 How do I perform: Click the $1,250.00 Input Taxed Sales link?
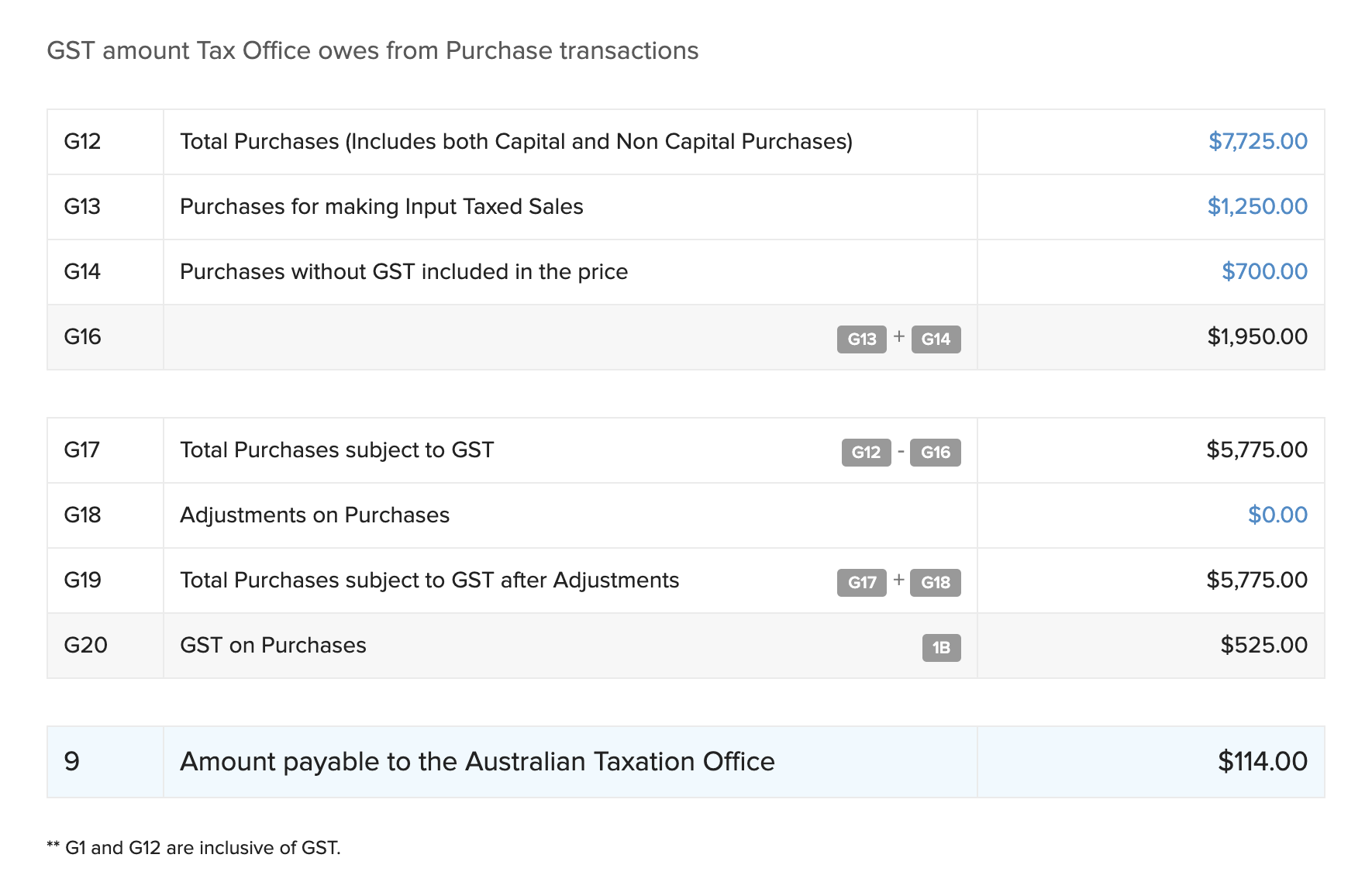point(1257,206)
